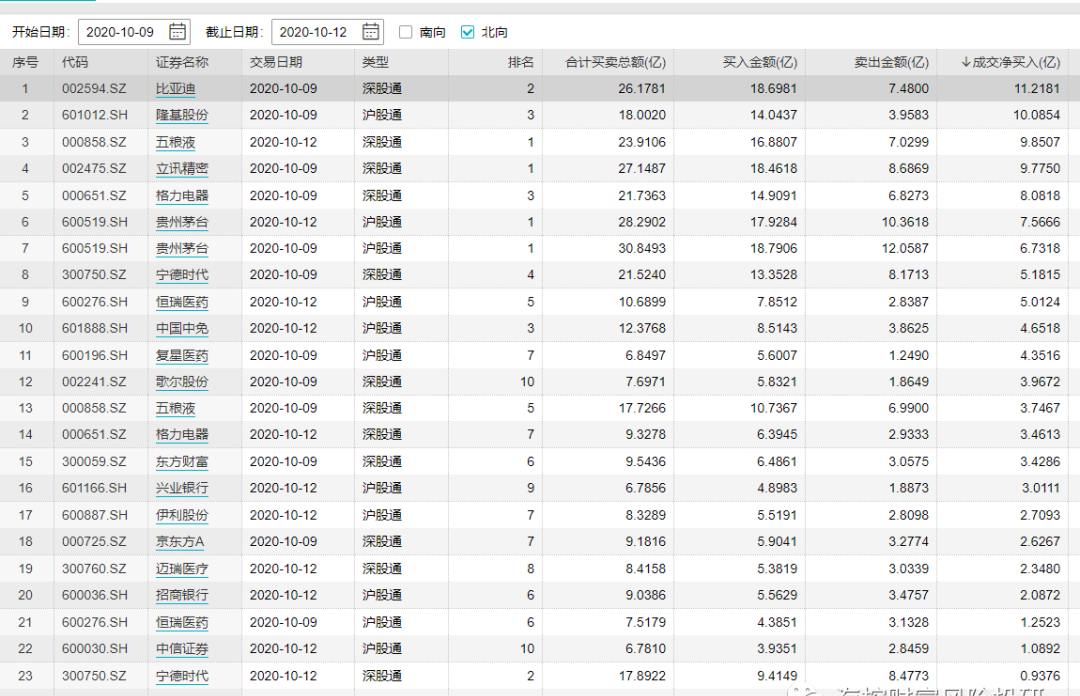Click sell amount value 10.3618
Image resolution: width=1080 pixels, height=696 pixels.
click(x=905, y=222)
